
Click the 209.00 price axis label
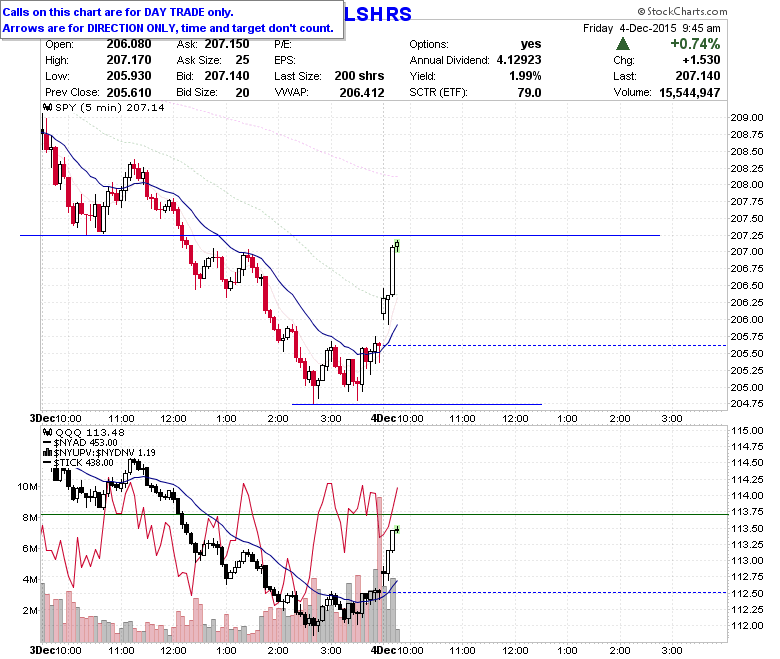[746, 117]
